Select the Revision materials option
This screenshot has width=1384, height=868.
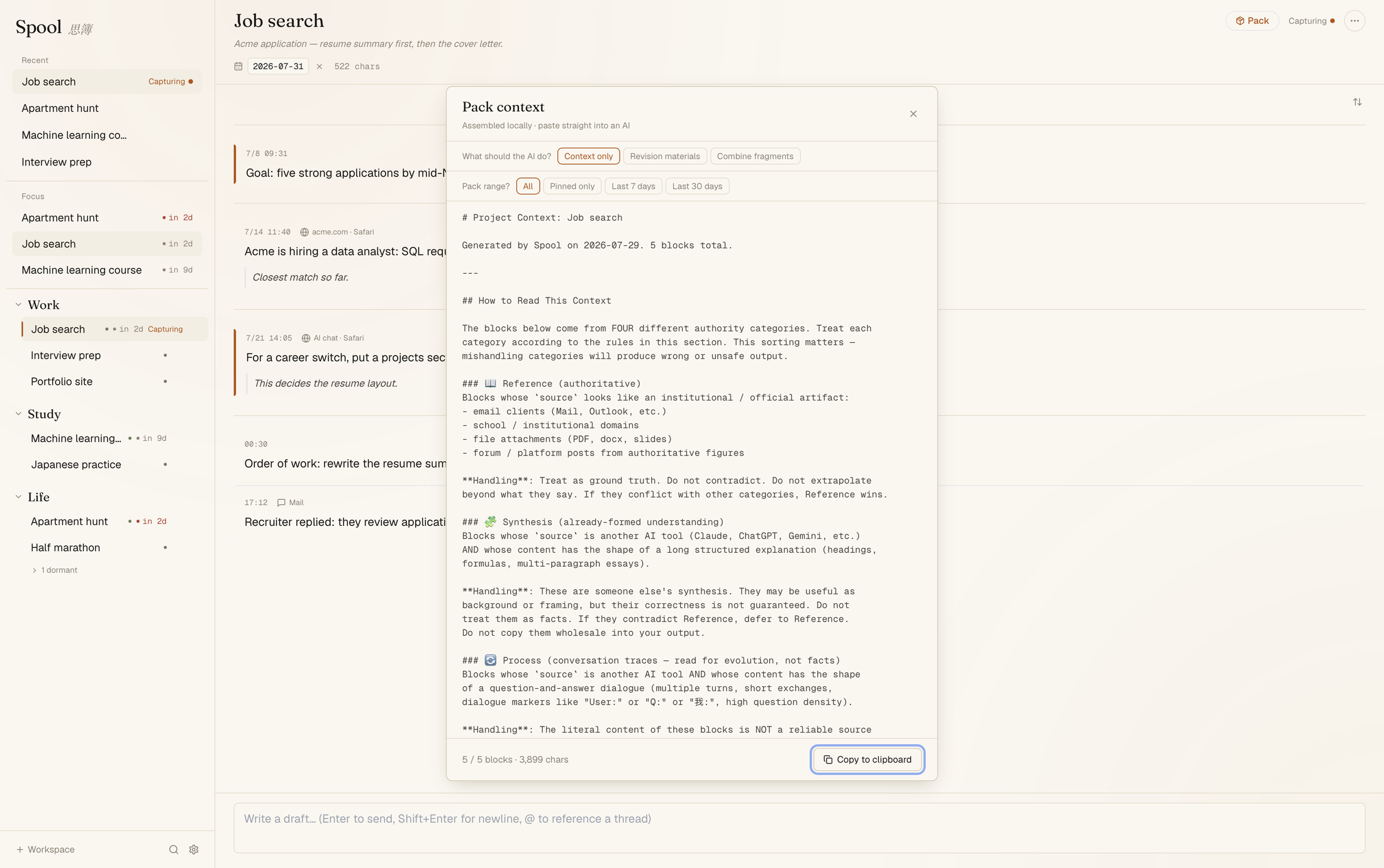(x=664, y=156)
